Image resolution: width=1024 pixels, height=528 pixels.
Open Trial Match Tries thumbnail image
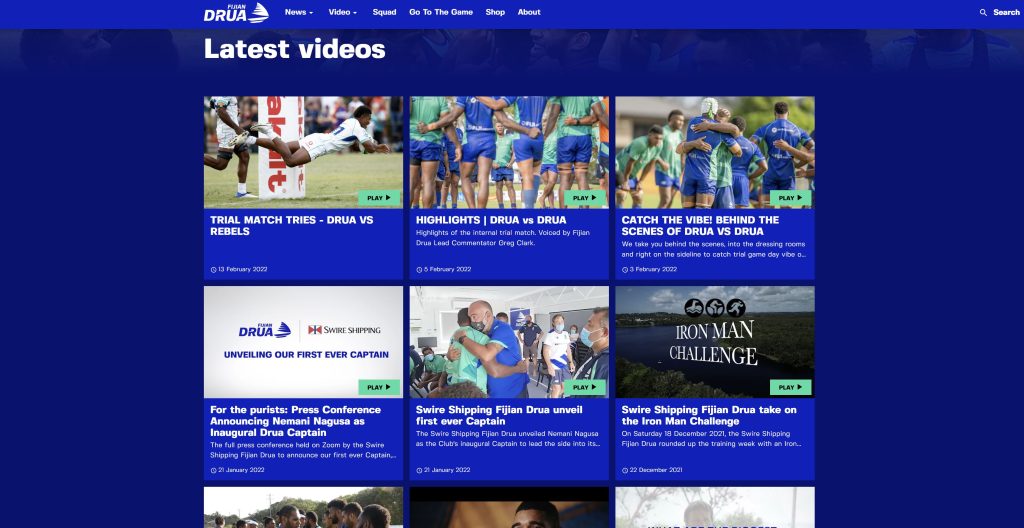[303, 152]
